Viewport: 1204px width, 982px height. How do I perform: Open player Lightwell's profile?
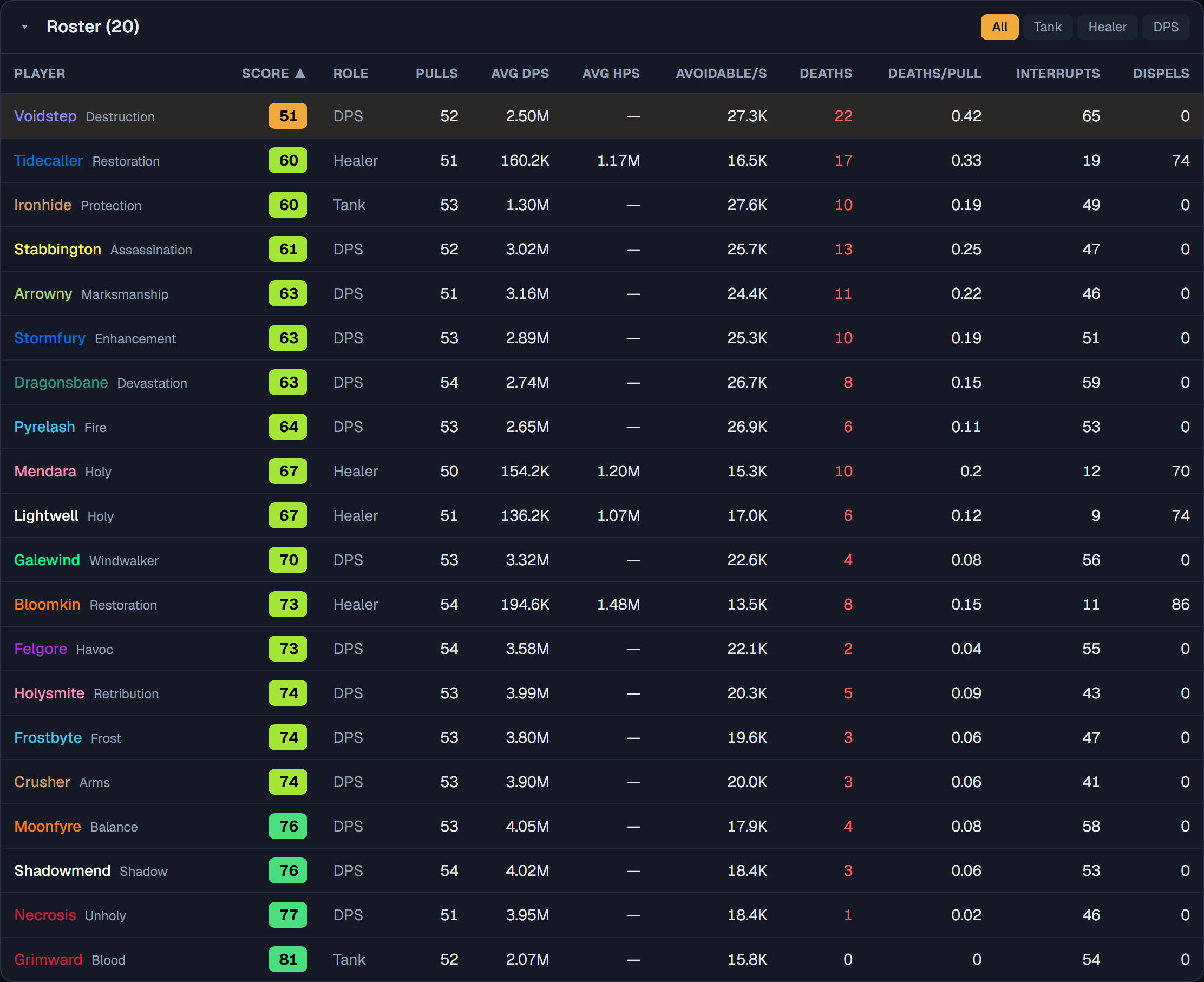[x=46, y=516]
